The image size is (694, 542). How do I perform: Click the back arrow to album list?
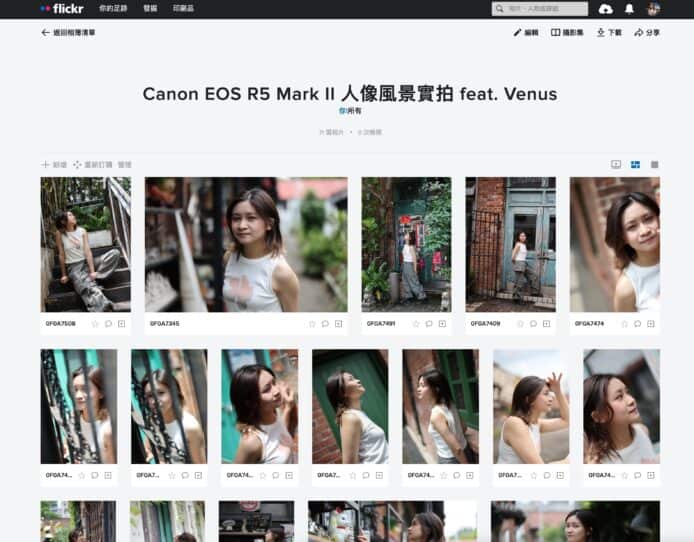click(x=45, y=33)
